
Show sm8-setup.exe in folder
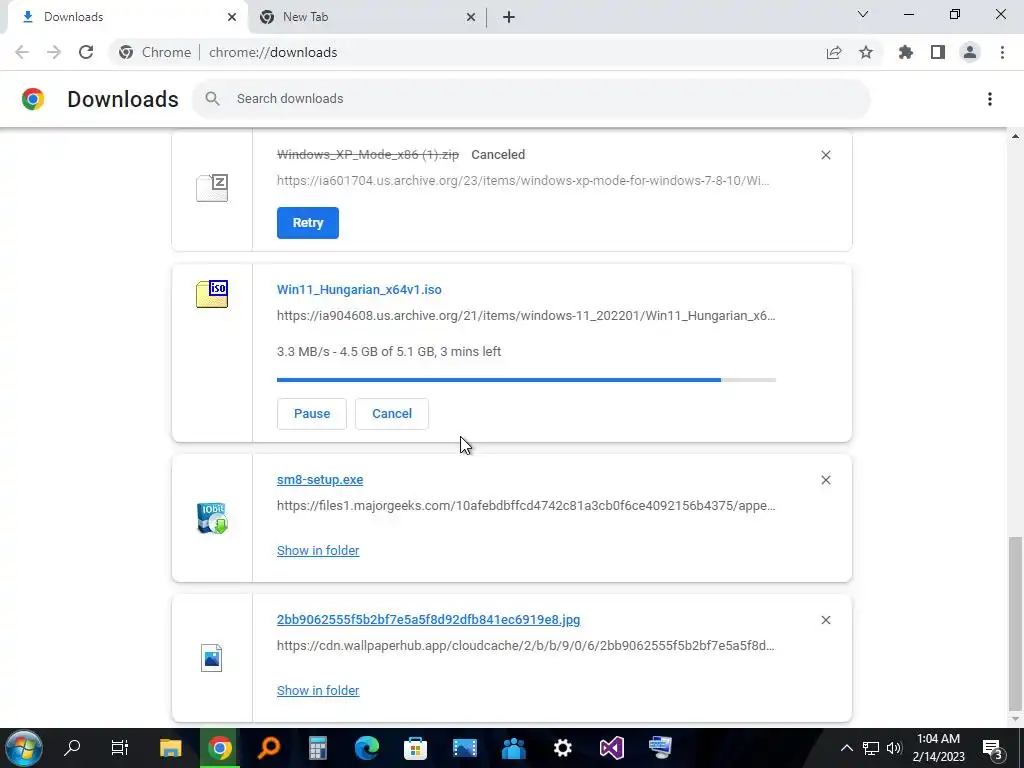point(318,551)
